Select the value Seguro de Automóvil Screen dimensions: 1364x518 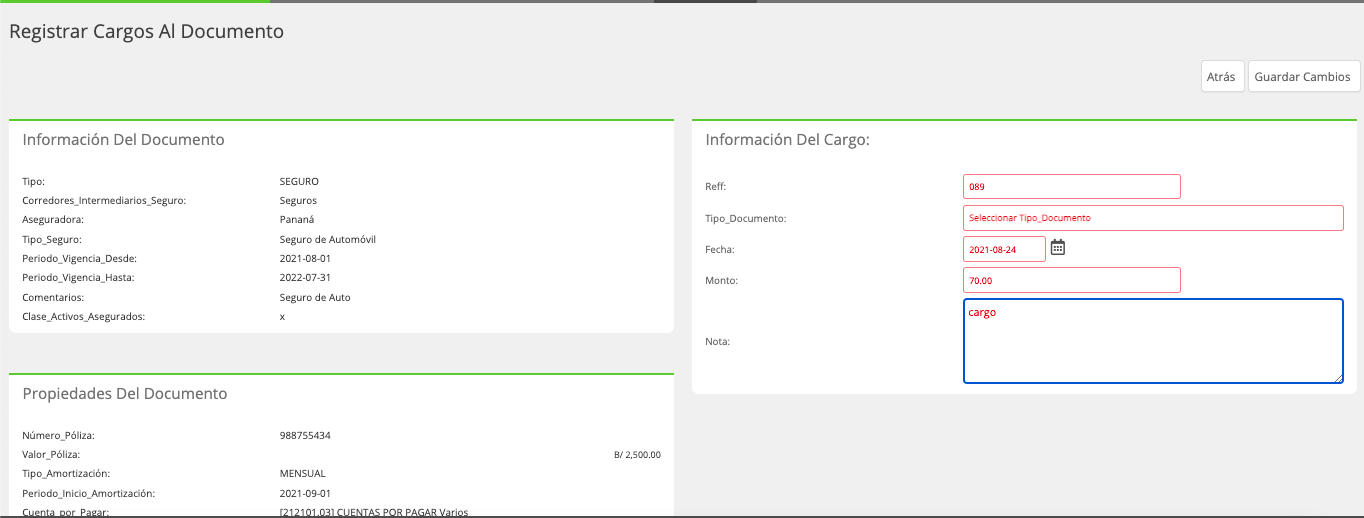click(x=328, y=240)
